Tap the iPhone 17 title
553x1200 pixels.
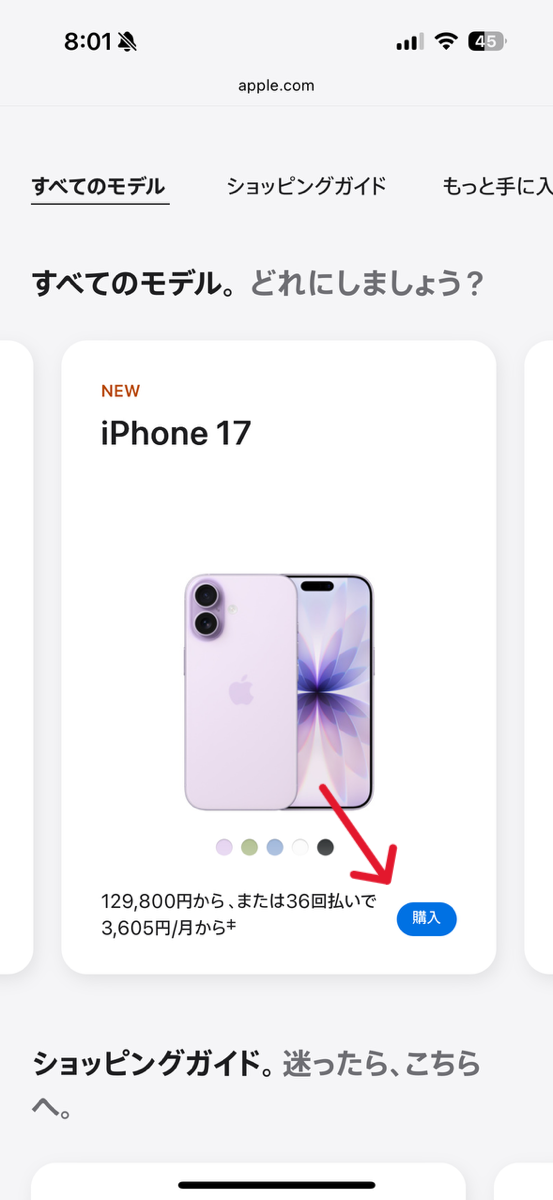tap(176, 433)
